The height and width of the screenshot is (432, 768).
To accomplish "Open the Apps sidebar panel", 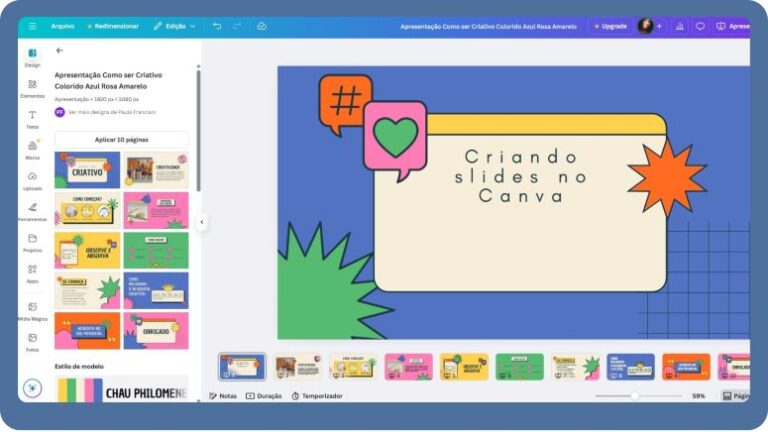I will pyautogui.click(x=32, y=273).
